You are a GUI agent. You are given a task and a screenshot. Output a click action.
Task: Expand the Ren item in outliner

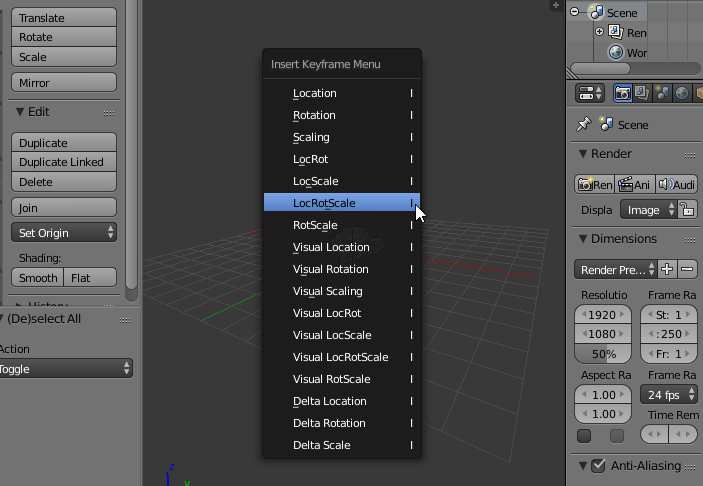pyautogui.click(x=599, y=31)
